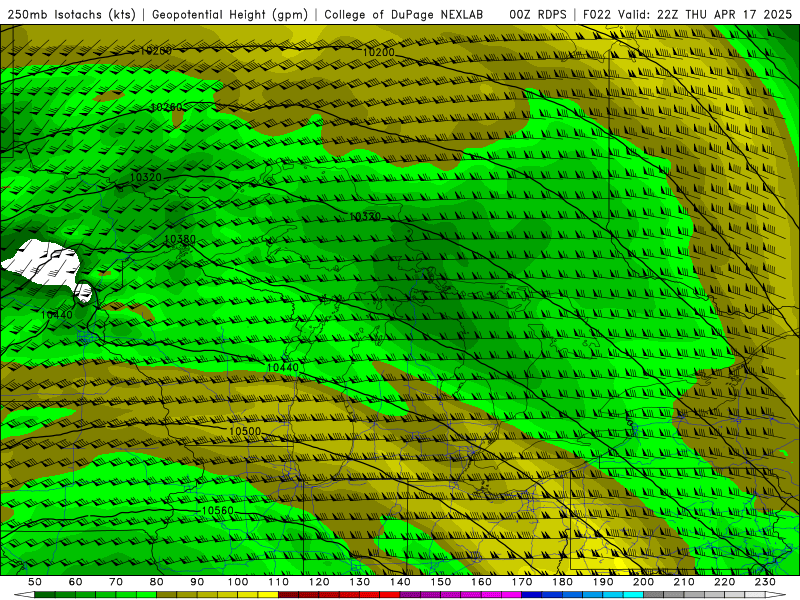Click the 80 value on the color scale
Image resolution: width=800 pixels, height=600 pixels.
pyautogui.click(x=157, y=582)
